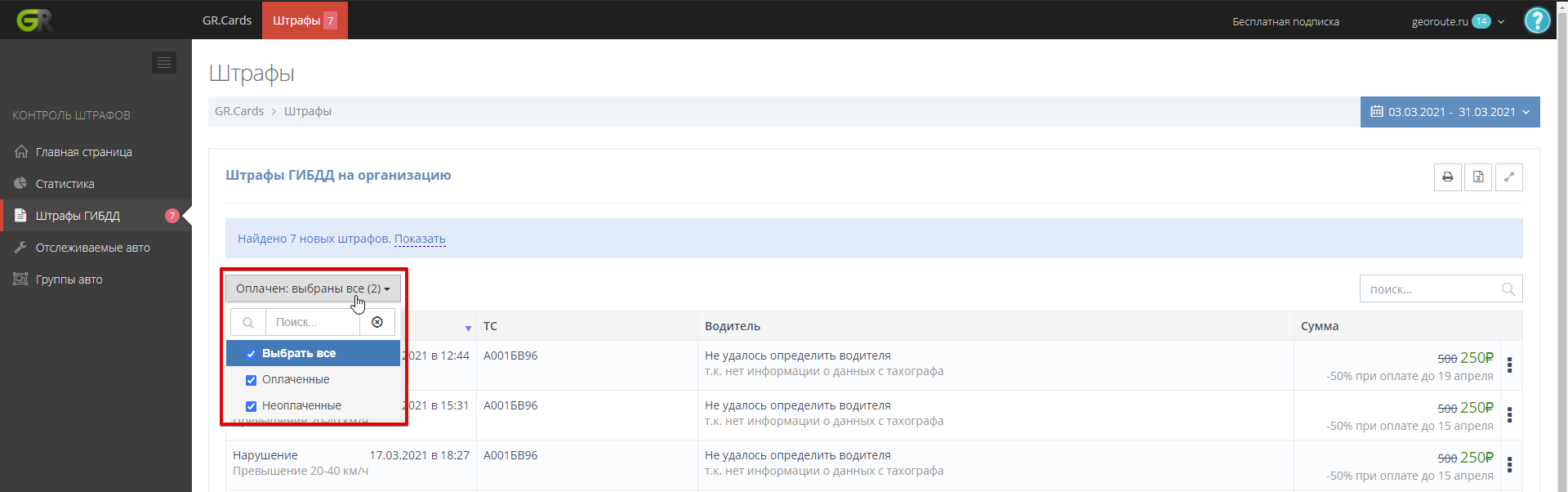Click the print icon button
The height and width of the screenshot is (492, 1568).
coord(1447,177)
